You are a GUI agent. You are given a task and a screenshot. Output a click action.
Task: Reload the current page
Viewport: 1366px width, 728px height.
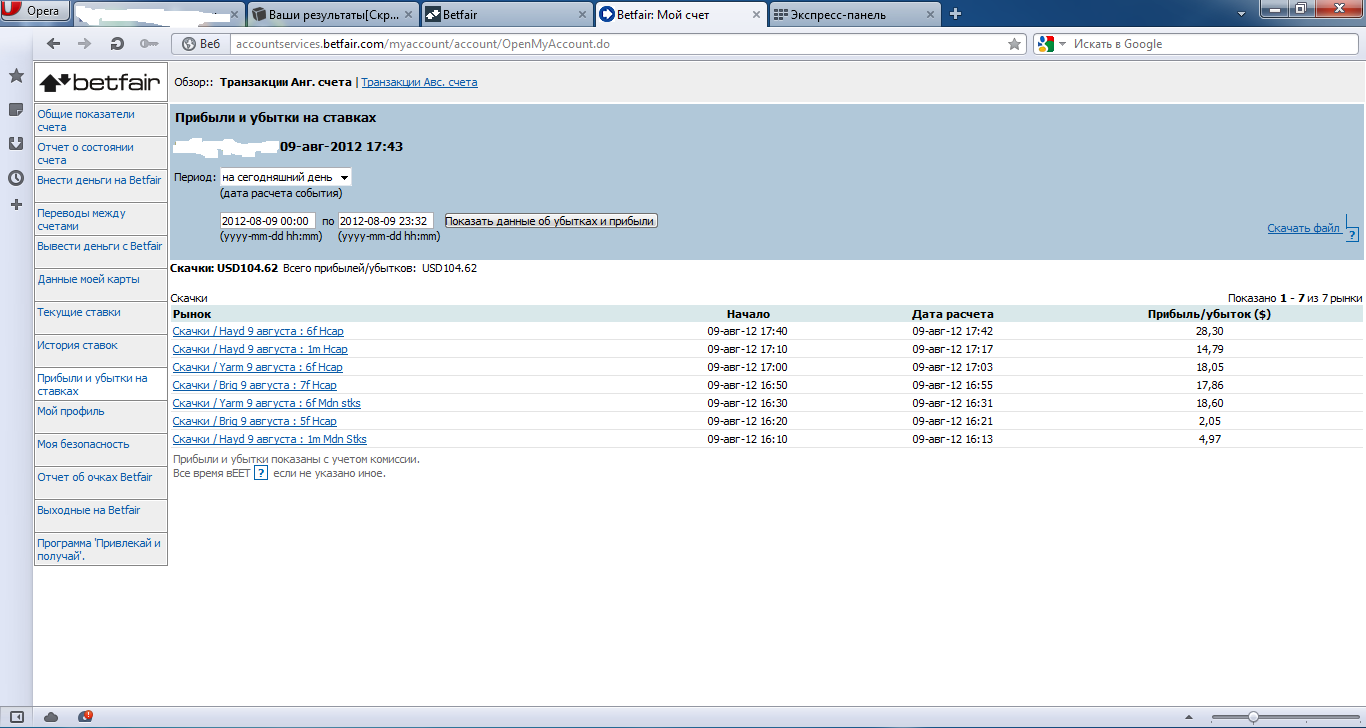click(x=117, y=44)
